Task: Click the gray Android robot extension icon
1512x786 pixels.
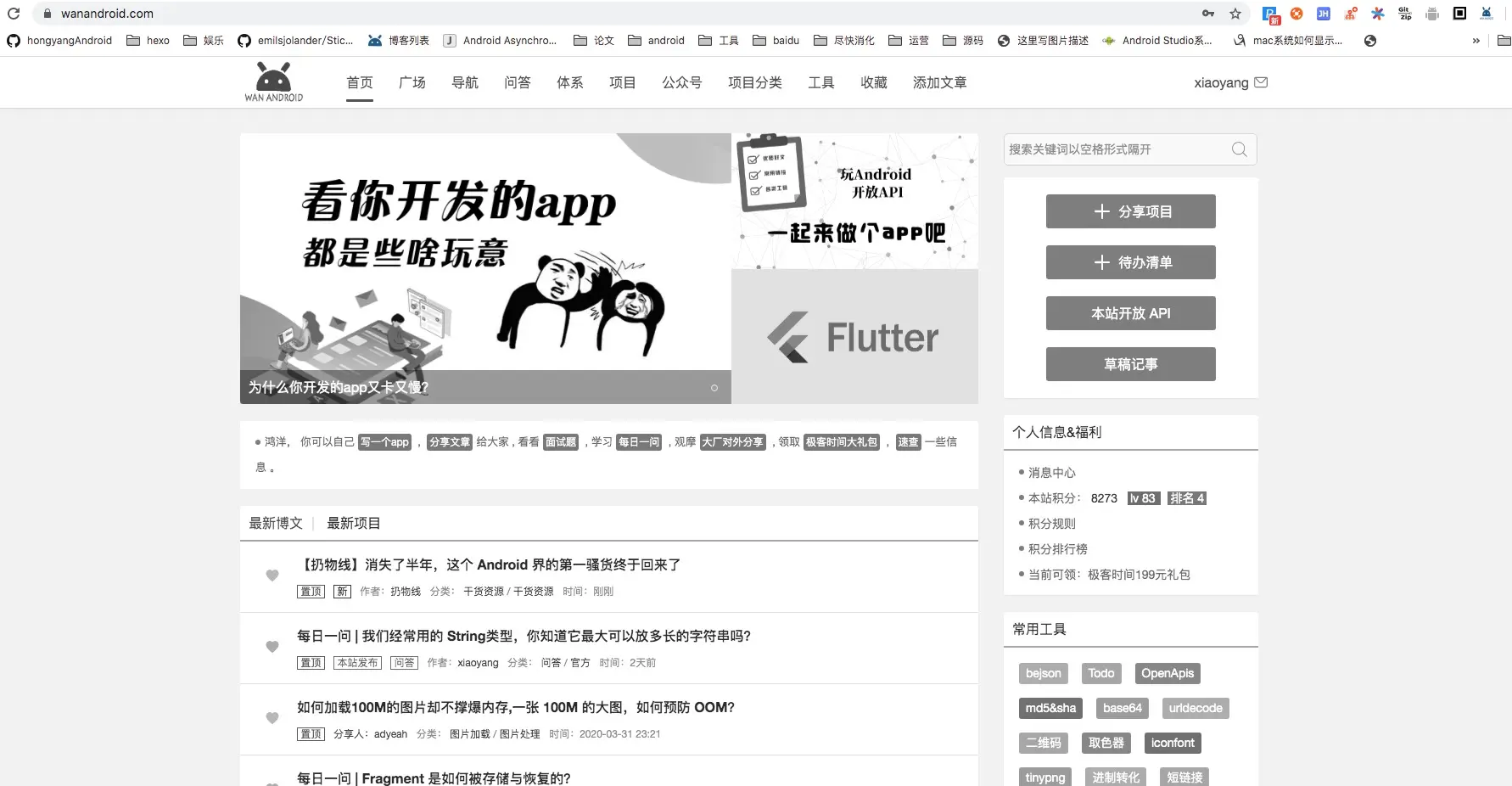Action: point(1432,14)
